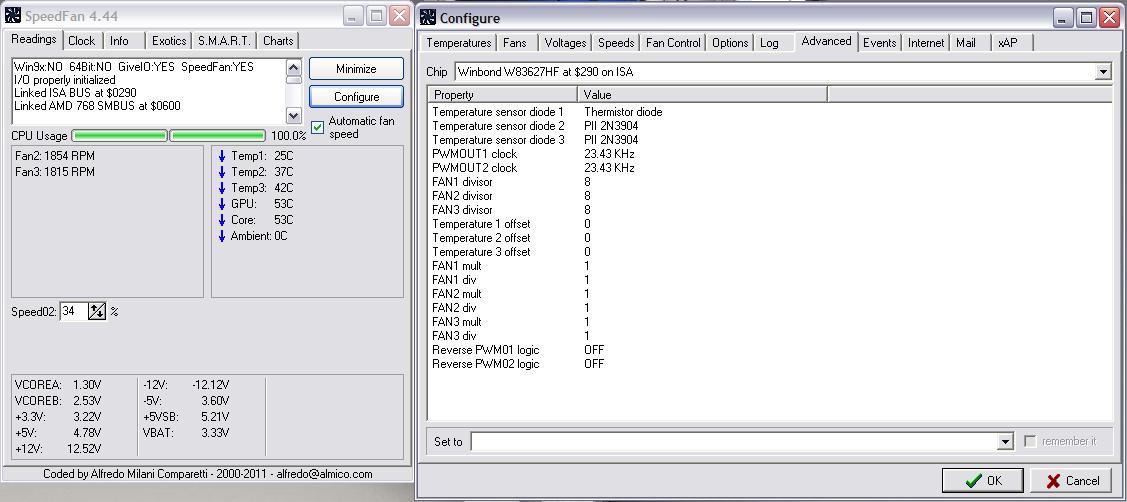Click the 'Fan2: 1854 RPM' reading

coord(55,156)
